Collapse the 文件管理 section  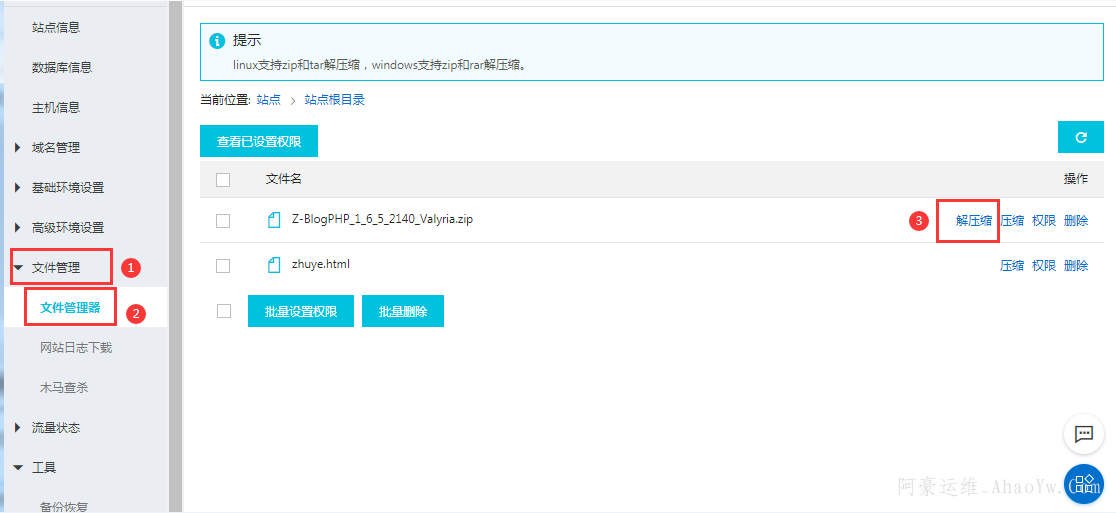coord(56,267)
